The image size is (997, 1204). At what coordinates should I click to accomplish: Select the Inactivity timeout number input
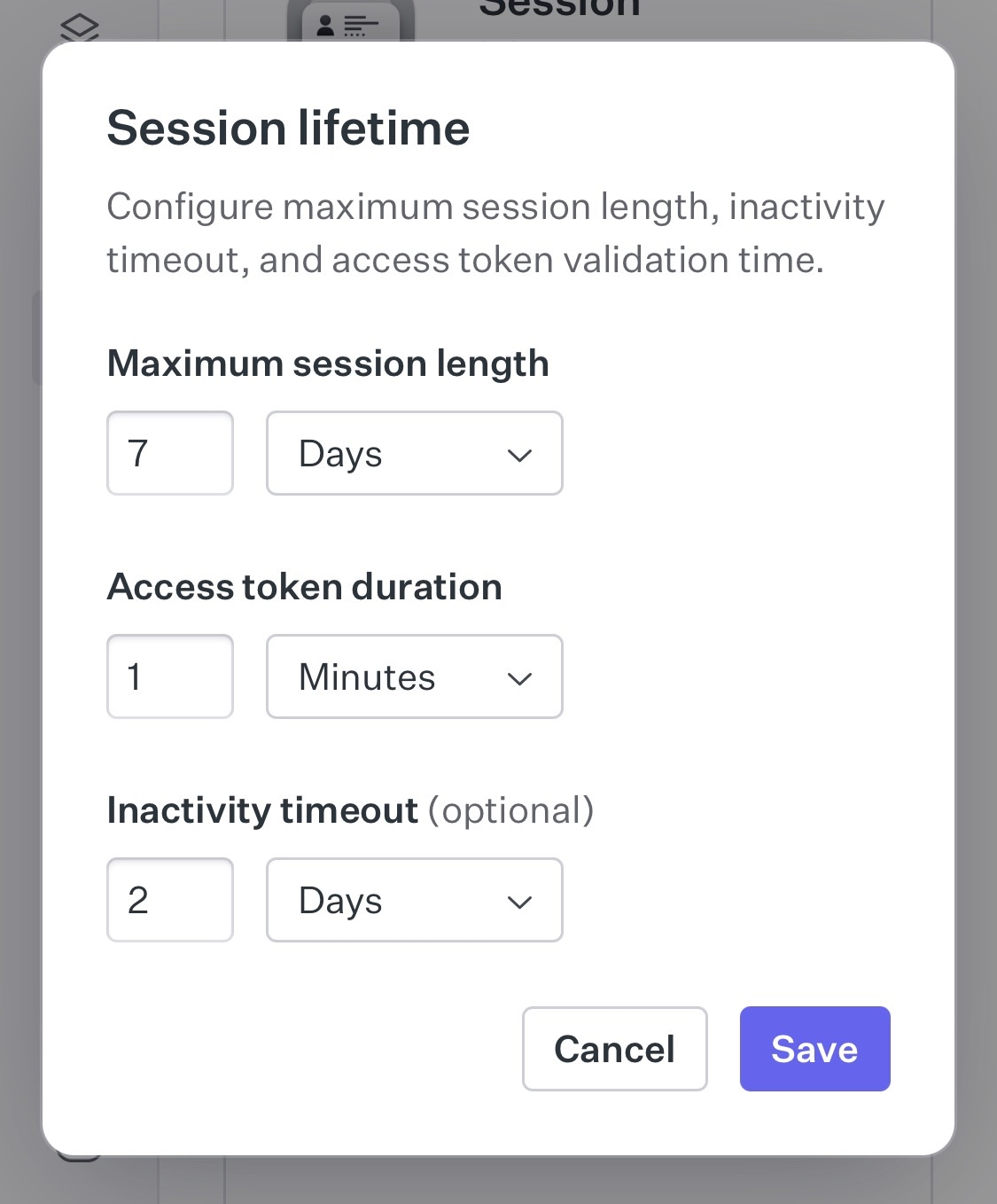pyautogui.click(x=170, y=900)
